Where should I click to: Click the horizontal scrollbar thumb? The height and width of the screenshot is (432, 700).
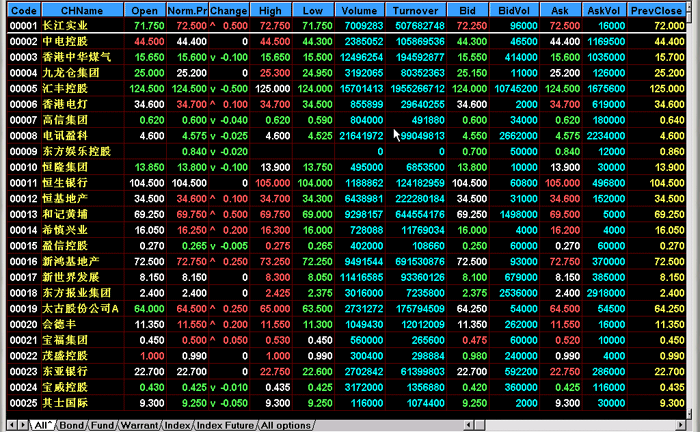[479, 425]
